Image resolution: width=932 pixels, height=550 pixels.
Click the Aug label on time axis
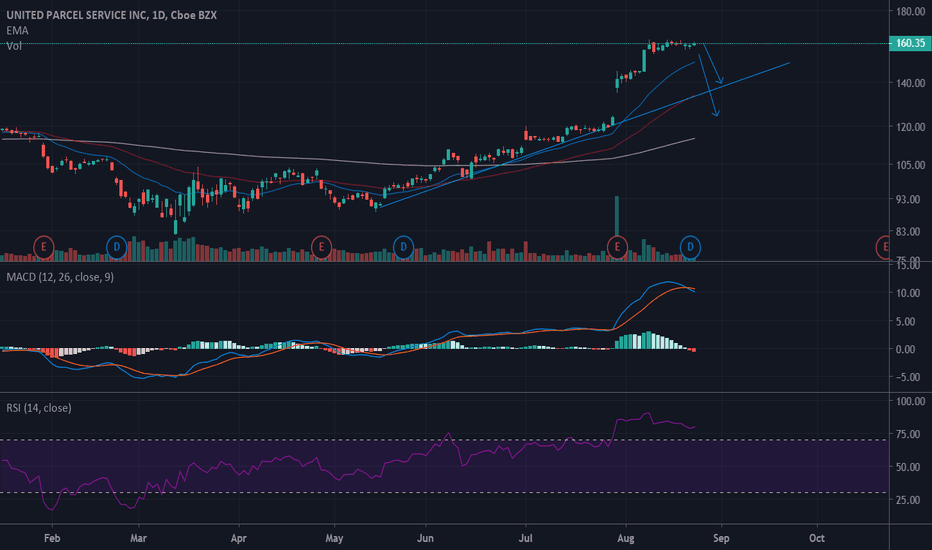[x=626, y=538]
